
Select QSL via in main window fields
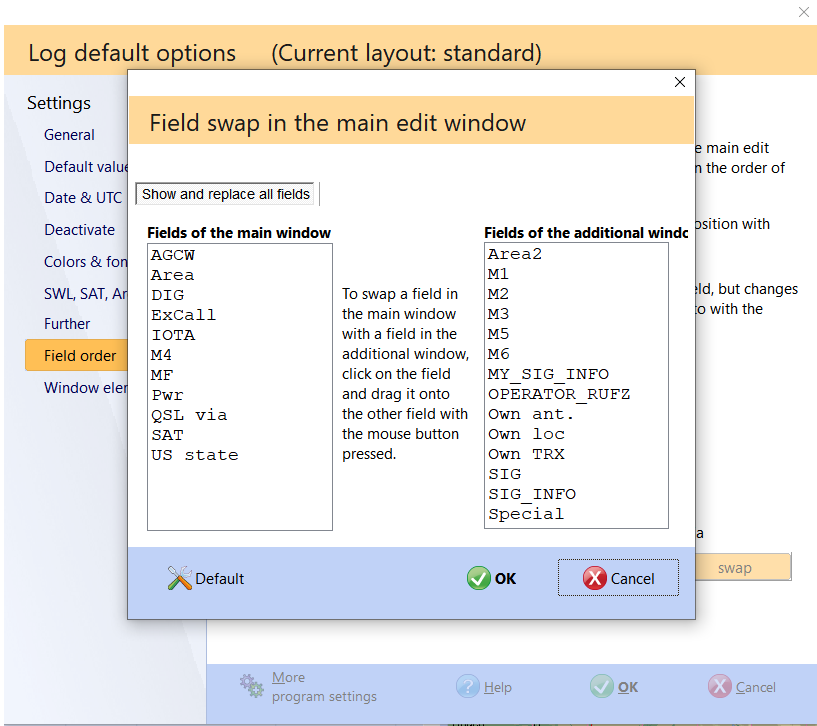240,415
